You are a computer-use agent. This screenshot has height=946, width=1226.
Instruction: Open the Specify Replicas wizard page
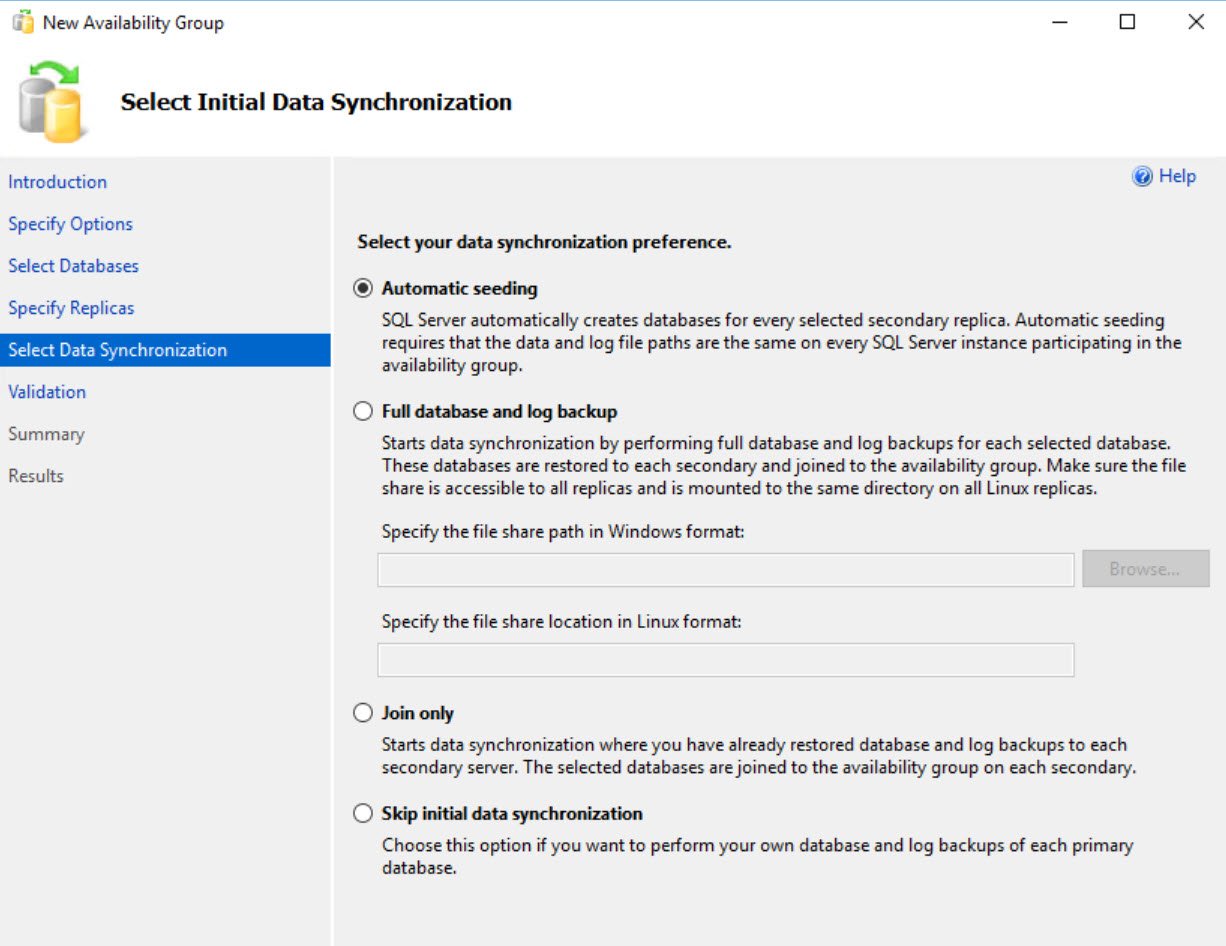71,308
